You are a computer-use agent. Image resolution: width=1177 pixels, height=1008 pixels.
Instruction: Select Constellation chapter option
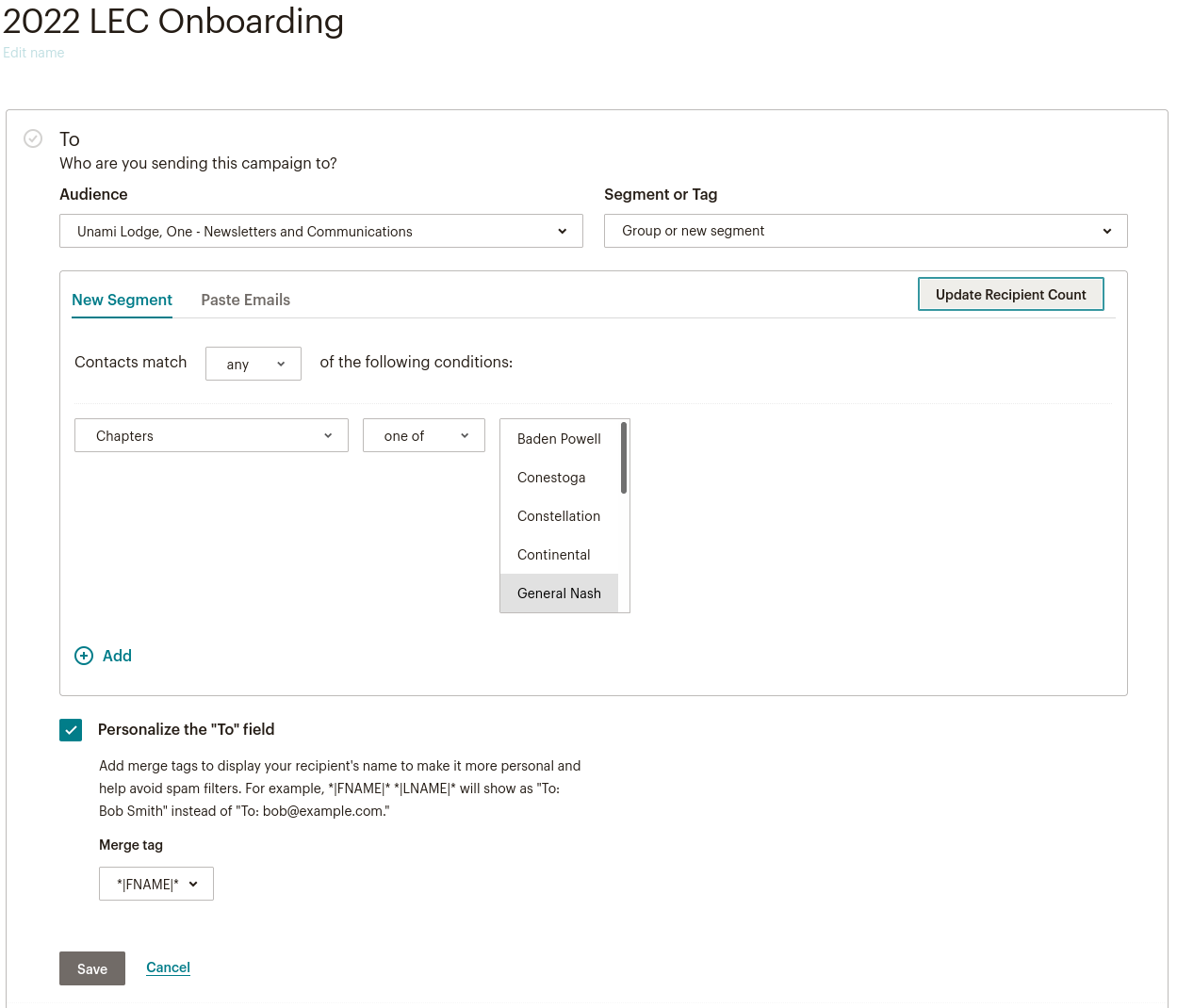(559, 516)
